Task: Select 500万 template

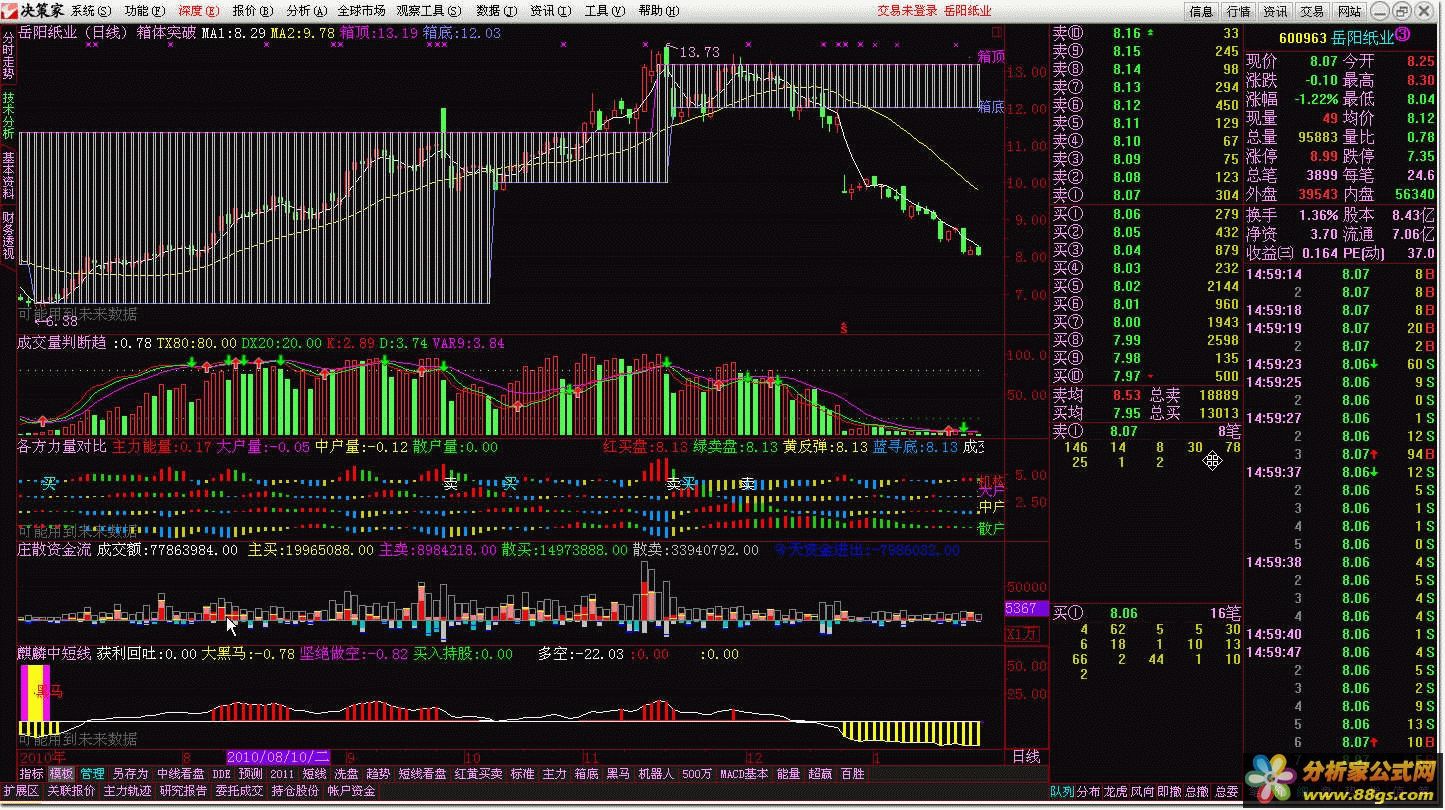Action: point(698,774)
